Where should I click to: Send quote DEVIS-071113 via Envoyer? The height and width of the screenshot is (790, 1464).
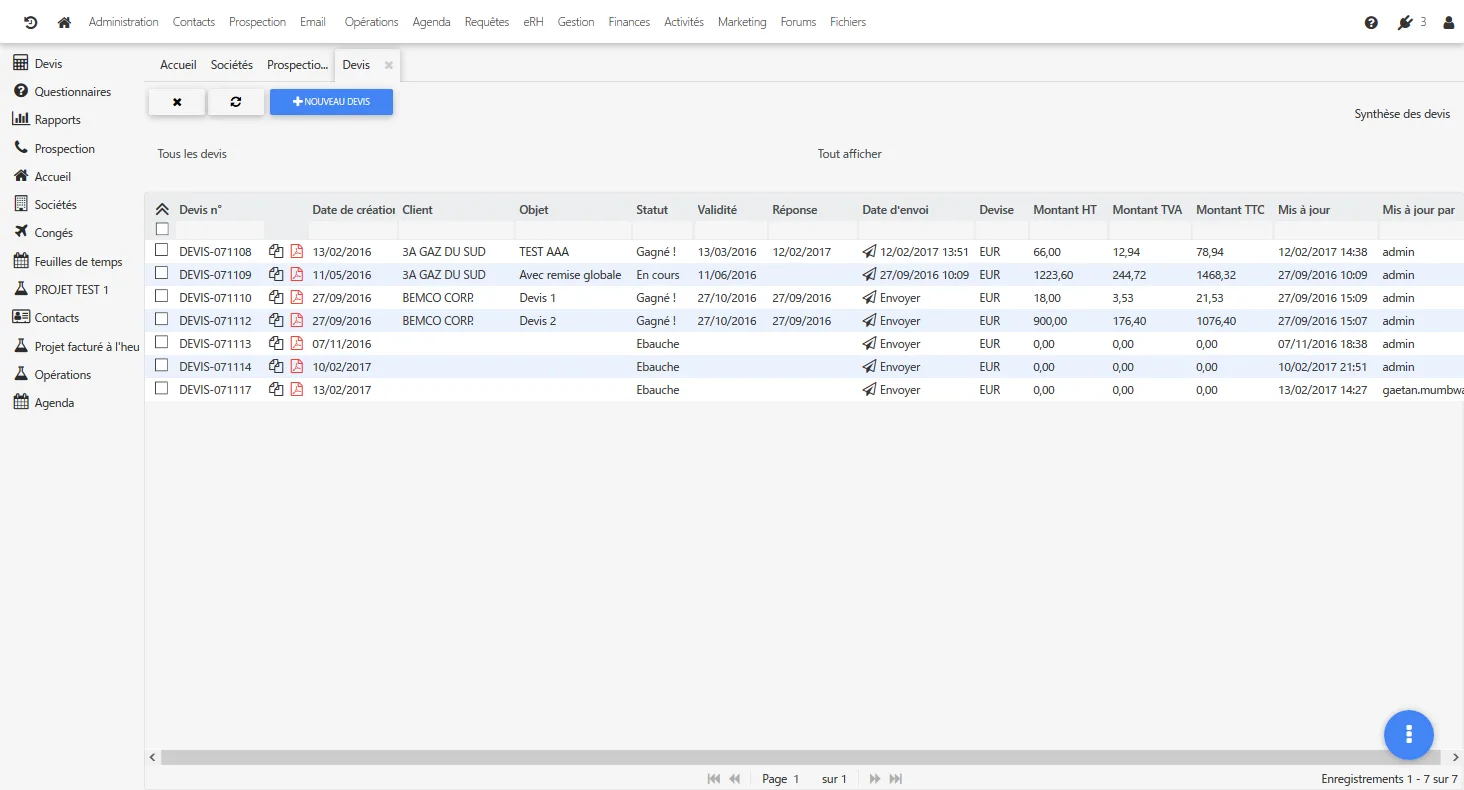(x=891, y=344)
